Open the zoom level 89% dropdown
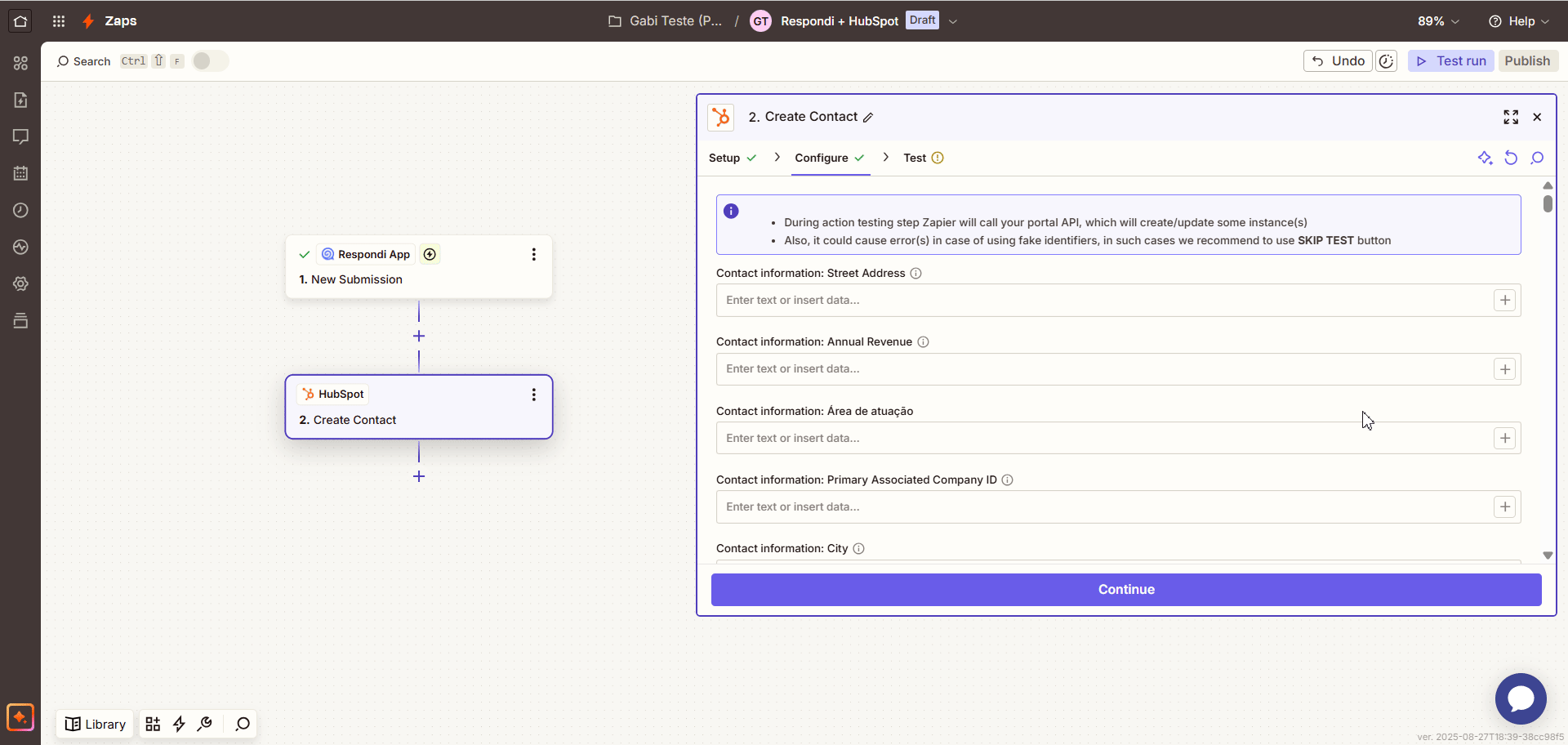 pos(1438,21)
